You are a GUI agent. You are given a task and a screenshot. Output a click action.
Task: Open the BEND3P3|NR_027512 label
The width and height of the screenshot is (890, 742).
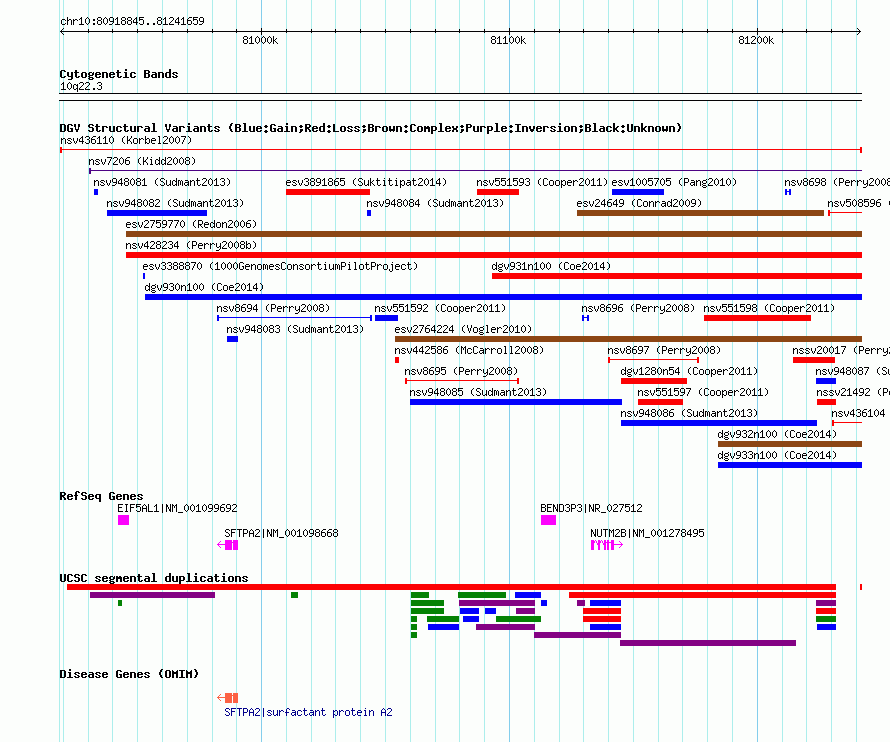tap(591, 508)
